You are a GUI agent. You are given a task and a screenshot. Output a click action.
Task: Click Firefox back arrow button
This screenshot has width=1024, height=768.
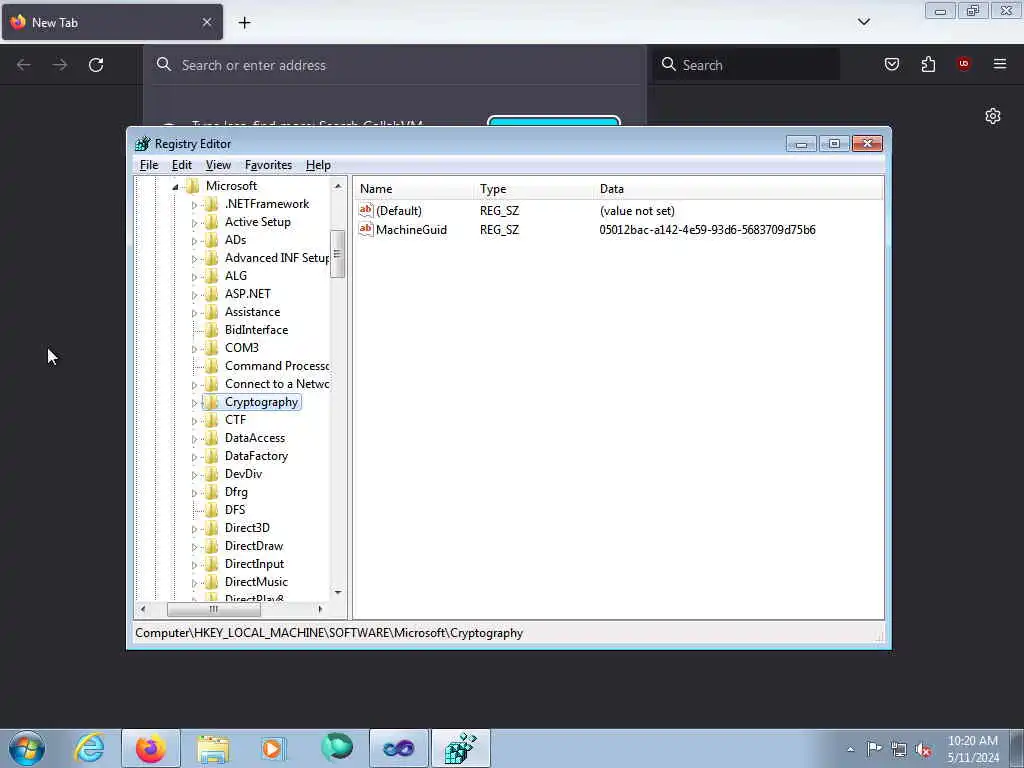(24, 65)
